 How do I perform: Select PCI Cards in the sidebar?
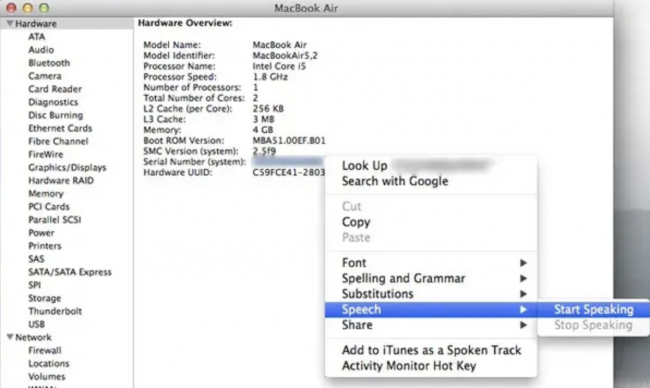click(49, 206)
